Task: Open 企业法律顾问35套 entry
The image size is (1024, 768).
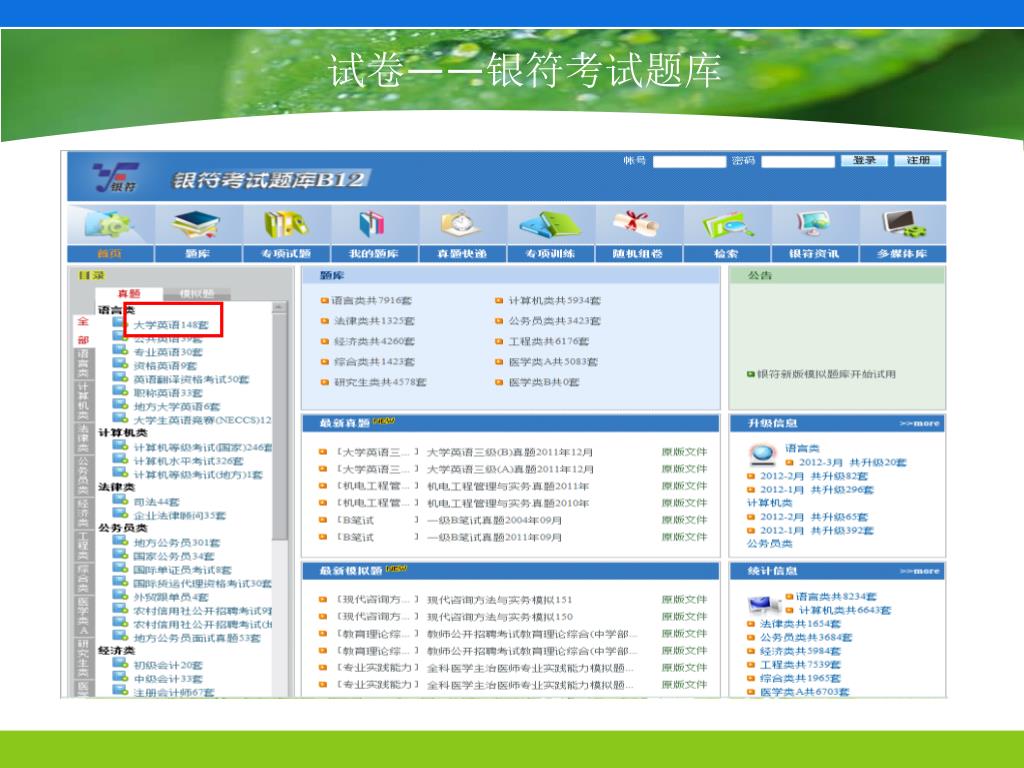Action: [x=180, y=515]
